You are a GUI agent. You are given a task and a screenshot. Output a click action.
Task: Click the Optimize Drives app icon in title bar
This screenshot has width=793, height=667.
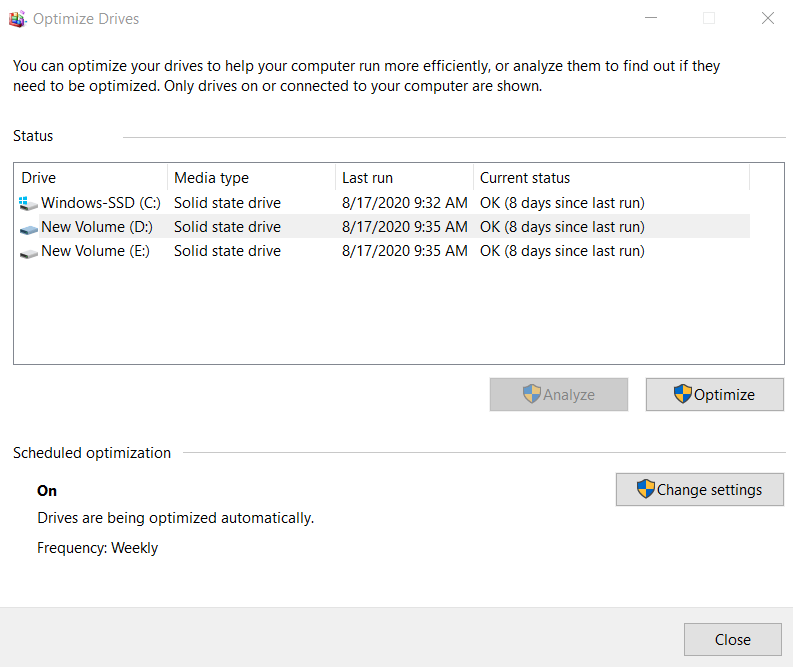click(x=17, y=18)
